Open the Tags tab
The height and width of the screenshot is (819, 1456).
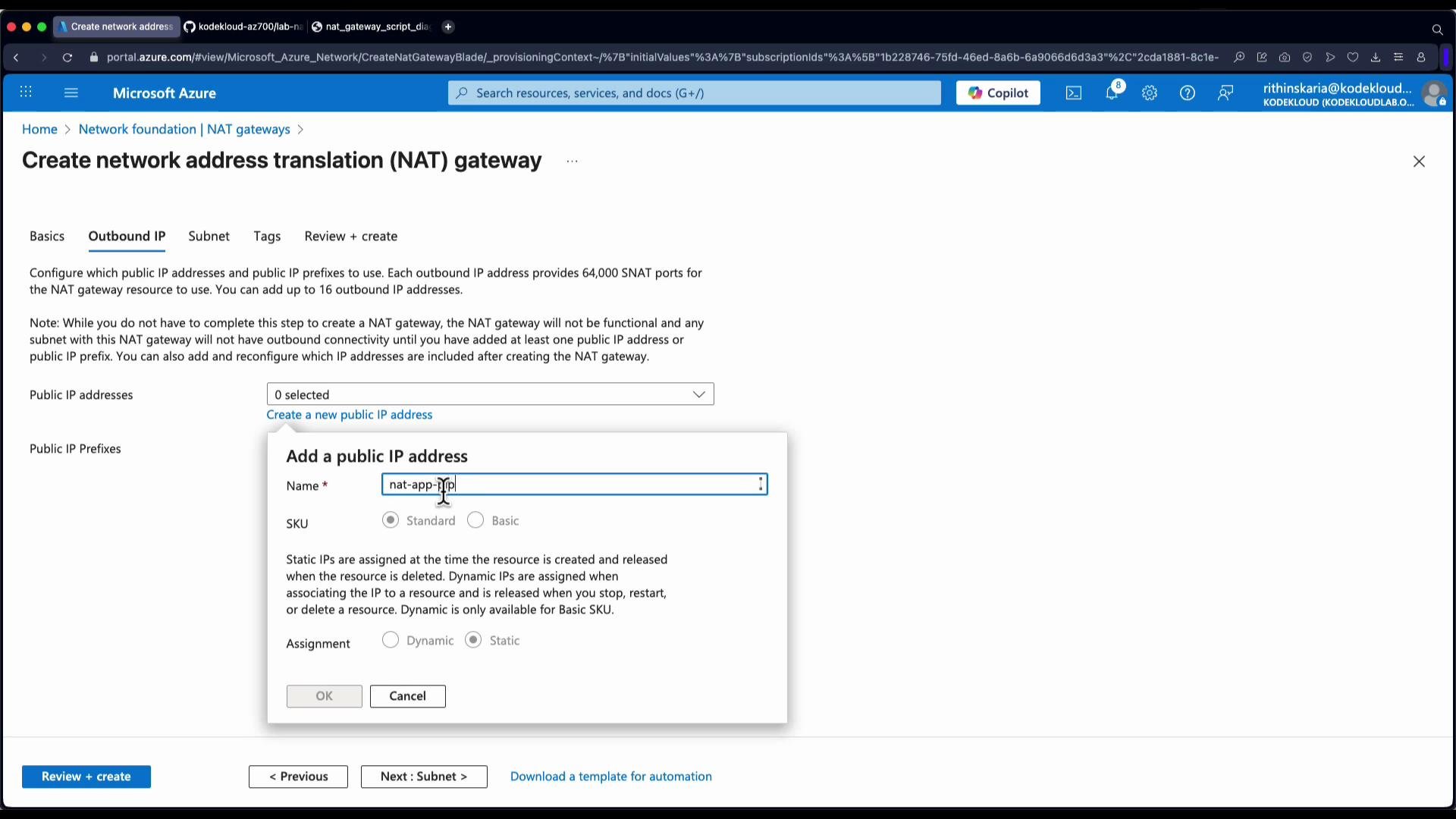pos(267,237)
